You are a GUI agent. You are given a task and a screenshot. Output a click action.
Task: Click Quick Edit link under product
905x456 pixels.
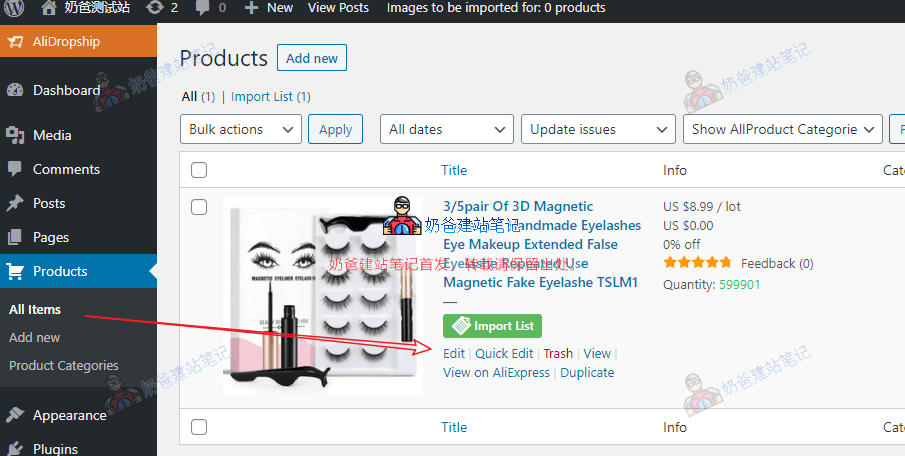tap(504, 353)
